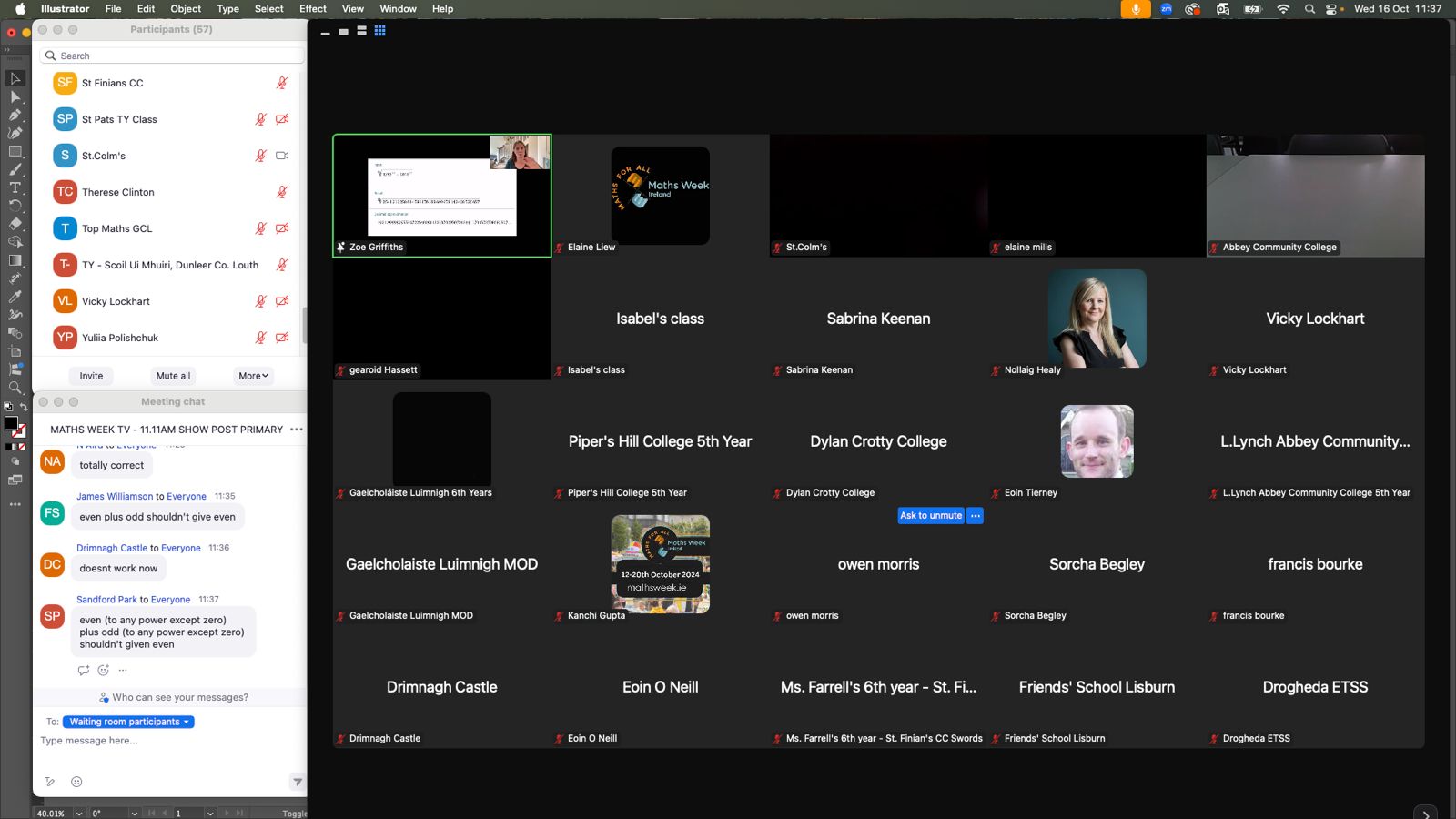Screen dimensions: 1456x819
Task: Unmute St Finians CC microphone
Action: click(282, 83)
